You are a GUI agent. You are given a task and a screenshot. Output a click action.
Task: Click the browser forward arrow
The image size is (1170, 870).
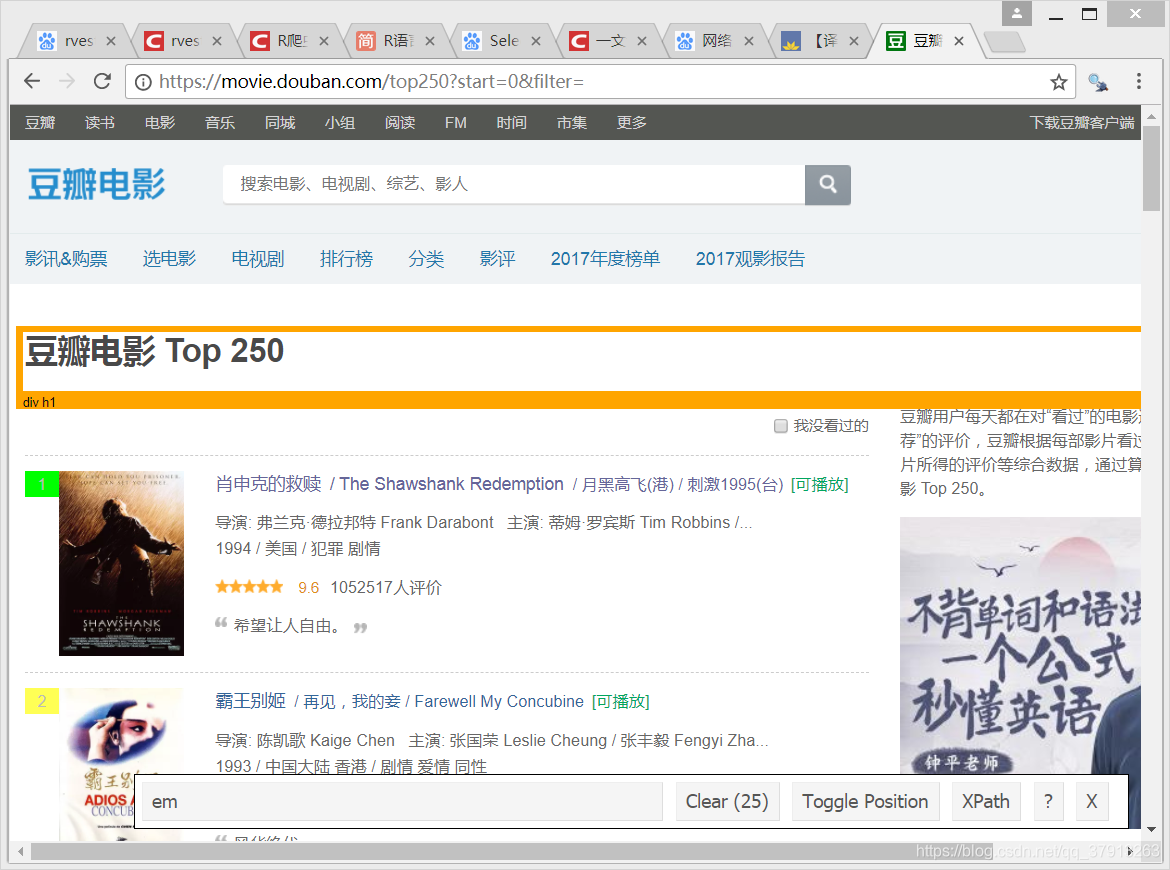pyautogui.click(x=67, y=81)
